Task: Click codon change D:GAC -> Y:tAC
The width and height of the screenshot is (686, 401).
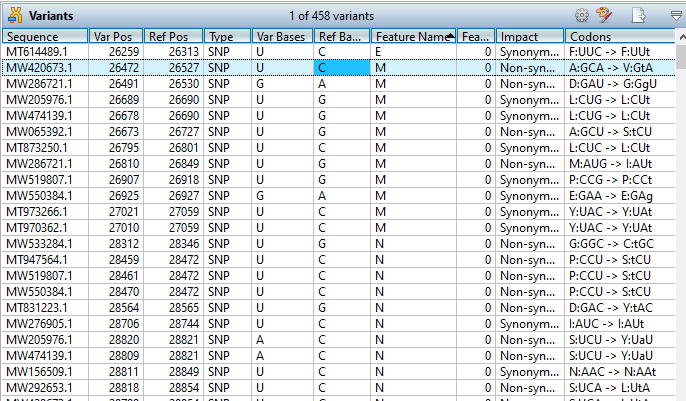Action: point(609,307)
